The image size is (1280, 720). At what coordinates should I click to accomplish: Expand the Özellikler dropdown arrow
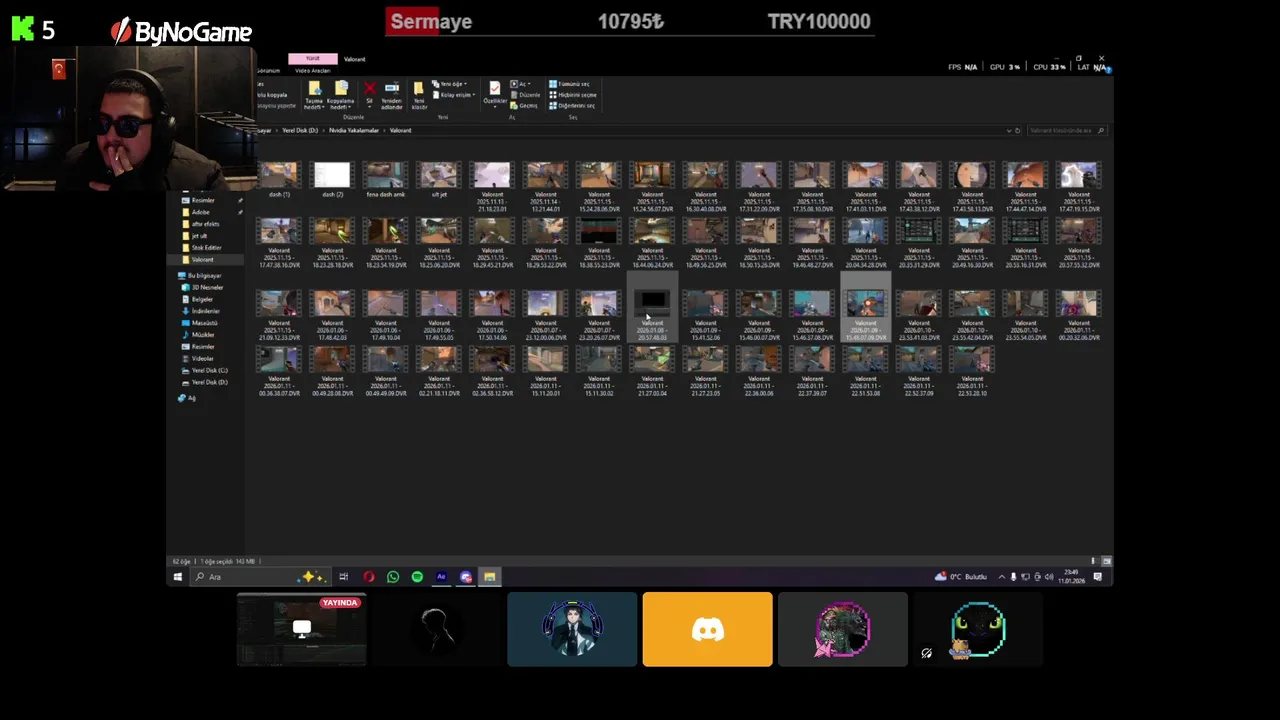pyautogui.click(x=495, y=107)
